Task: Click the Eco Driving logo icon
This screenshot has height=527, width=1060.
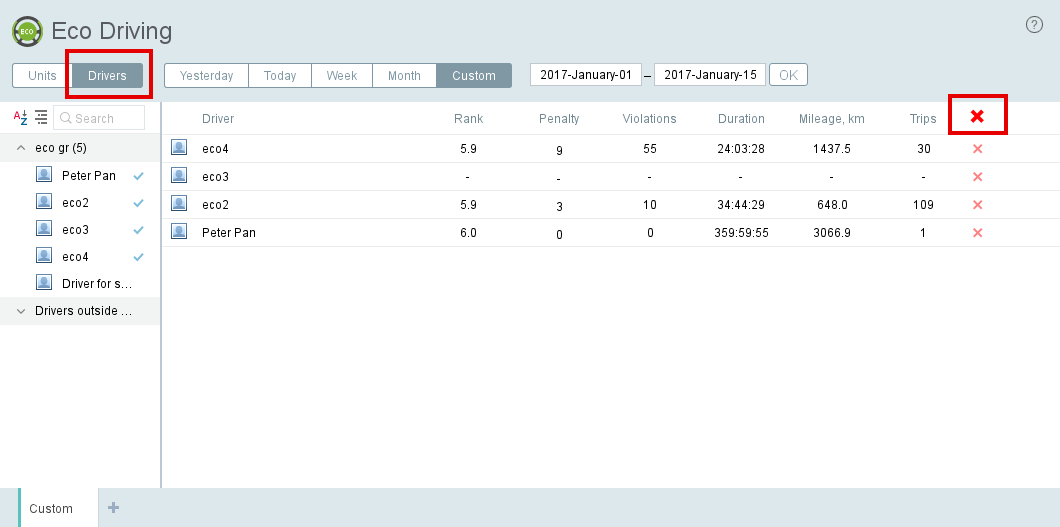Action: (27, 31)
